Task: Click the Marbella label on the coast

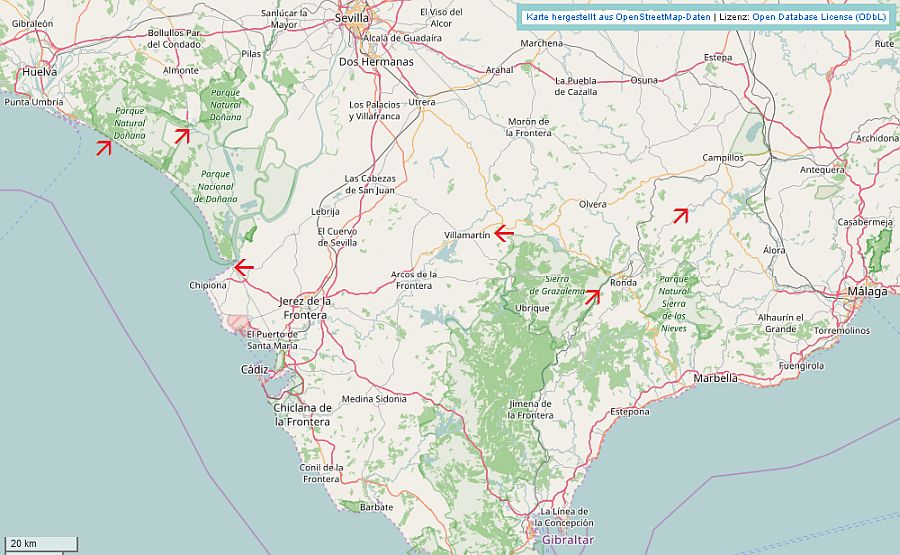Action: tap(715, 378)
